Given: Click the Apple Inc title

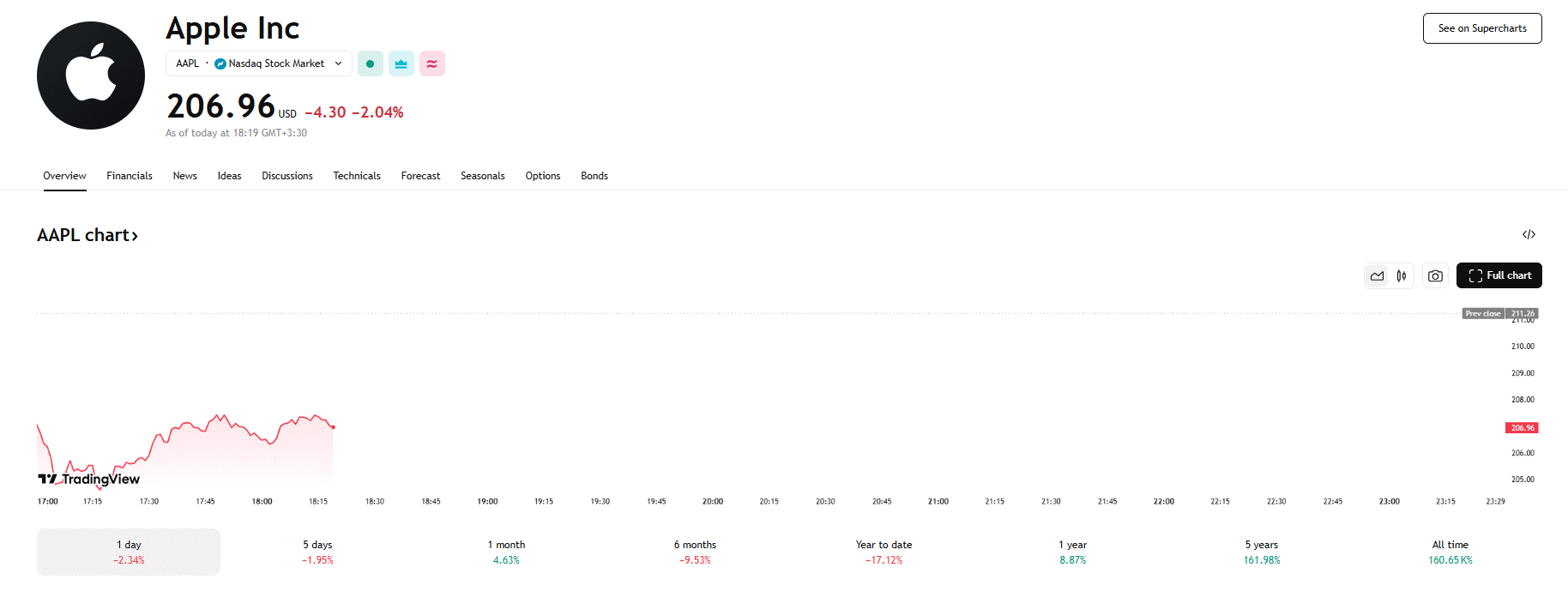Looking at the screenshot, I should coord(232,28).
